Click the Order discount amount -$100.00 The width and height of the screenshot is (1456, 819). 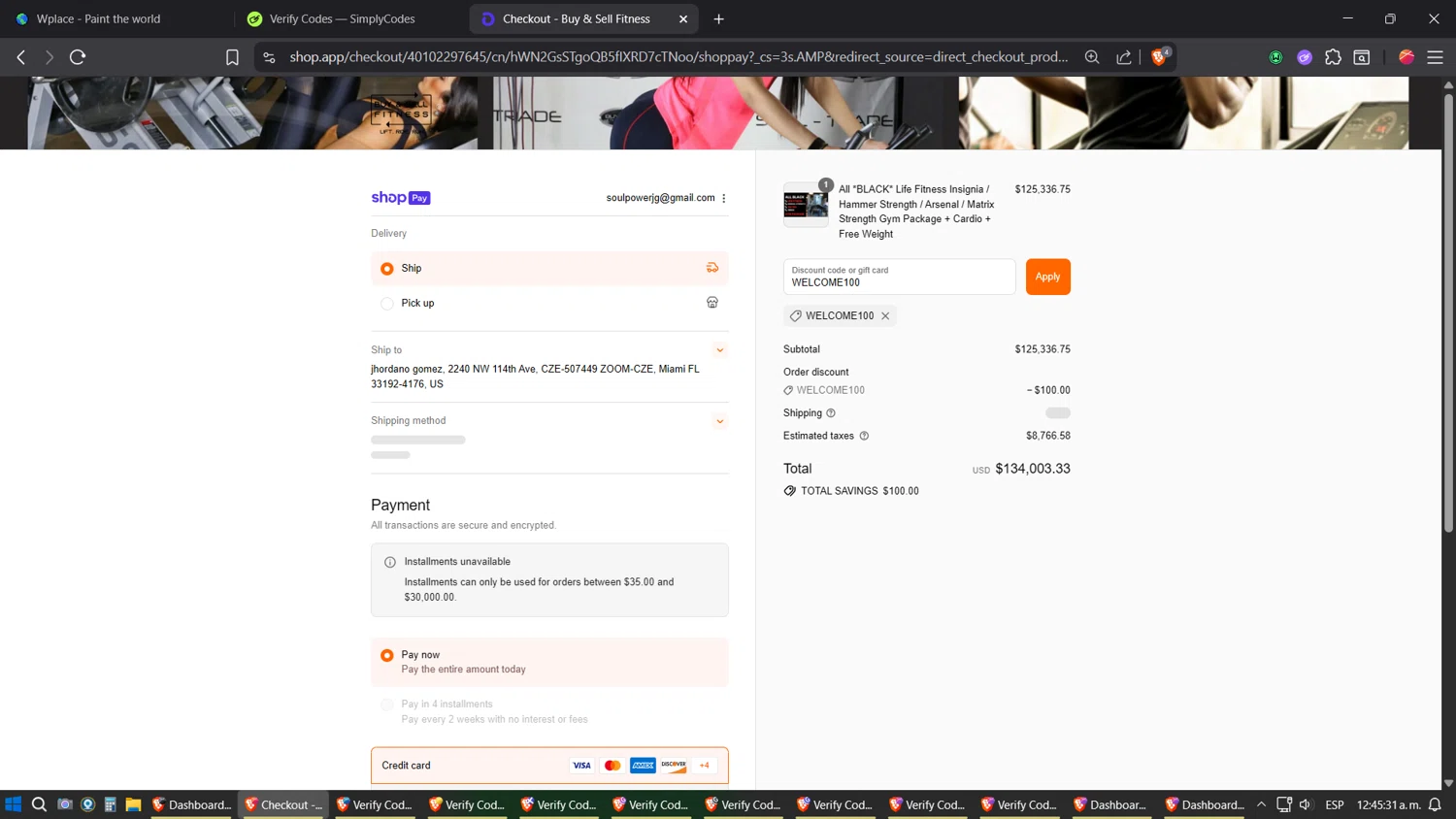[x=1048, y=390]
